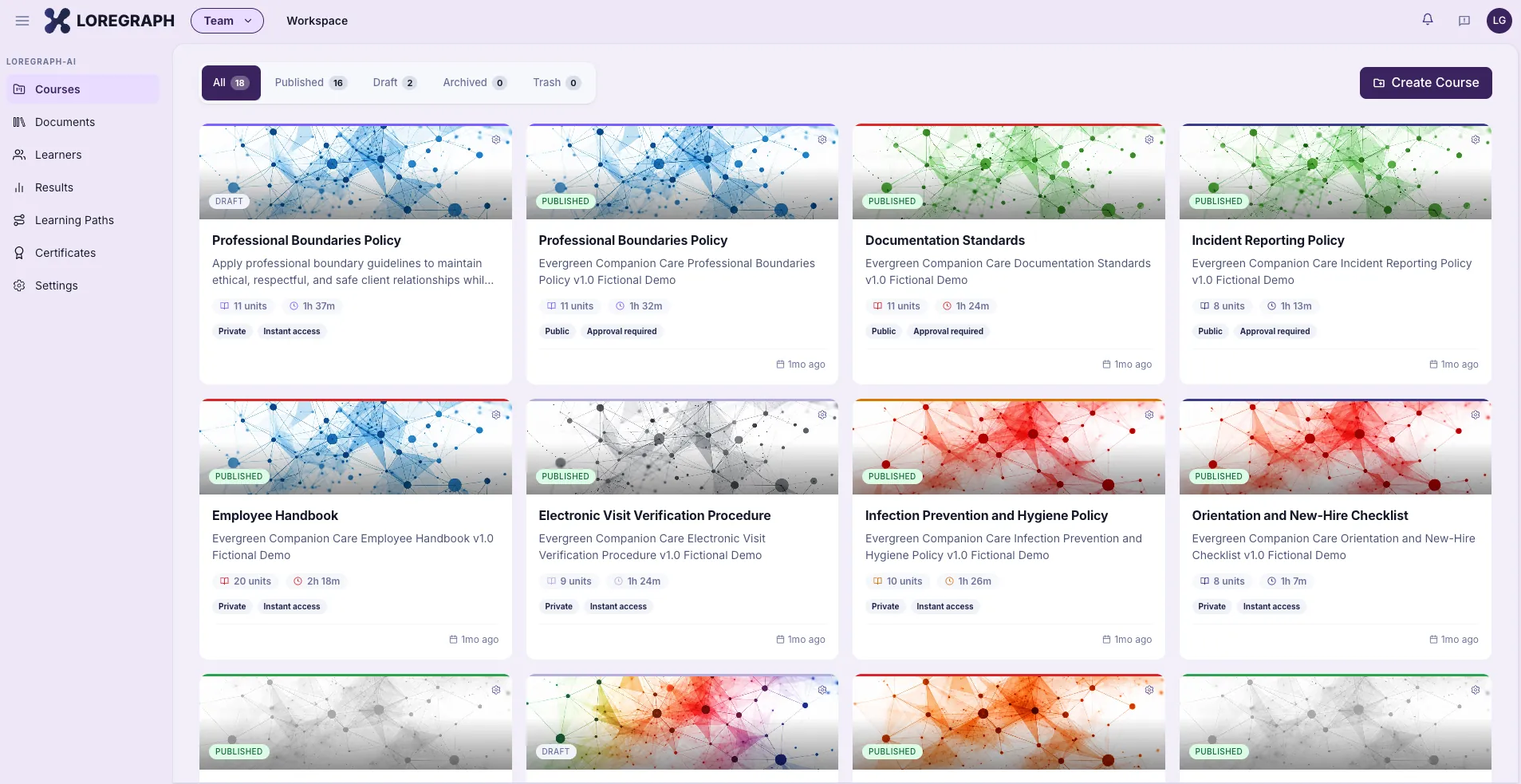
Task: Click the Learners sidebar icon
Action: (x=19, y=155)
